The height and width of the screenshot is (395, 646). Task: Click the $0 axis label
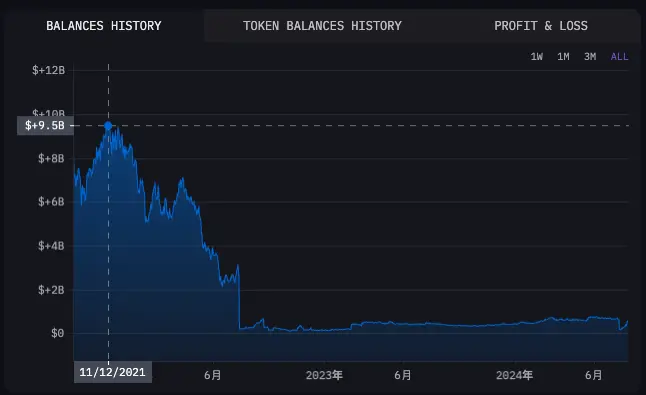coord(58,333)
